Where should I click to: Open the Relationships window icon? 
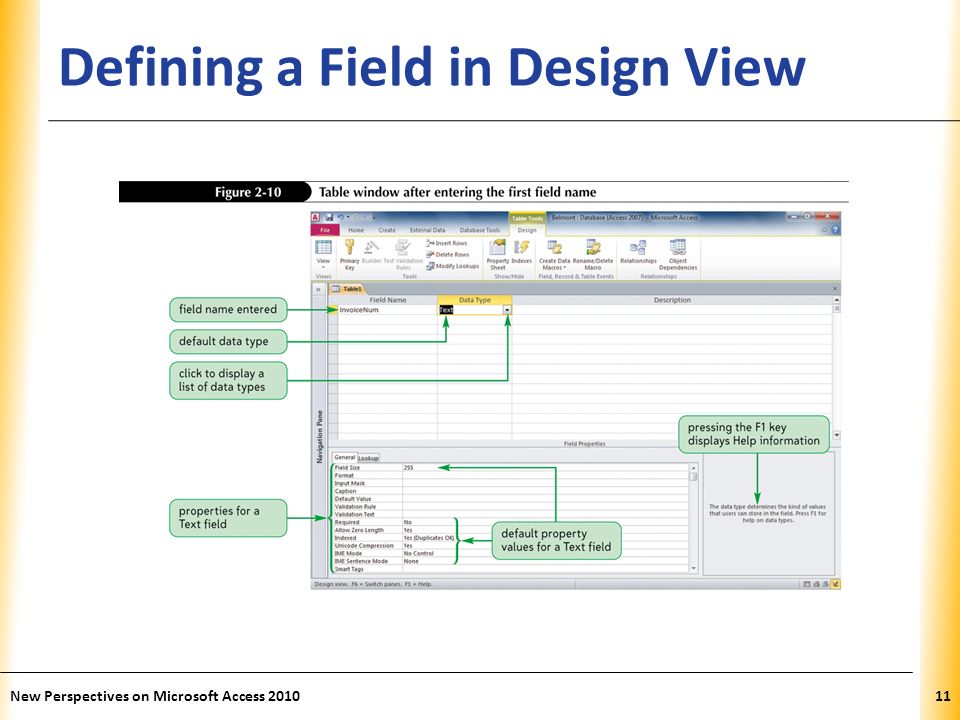[x=638, y=247]
